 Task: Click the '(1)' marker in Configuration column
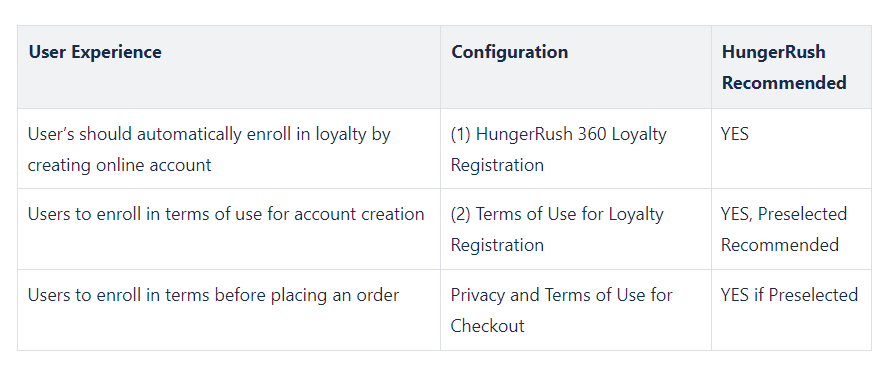pos(461,134)
